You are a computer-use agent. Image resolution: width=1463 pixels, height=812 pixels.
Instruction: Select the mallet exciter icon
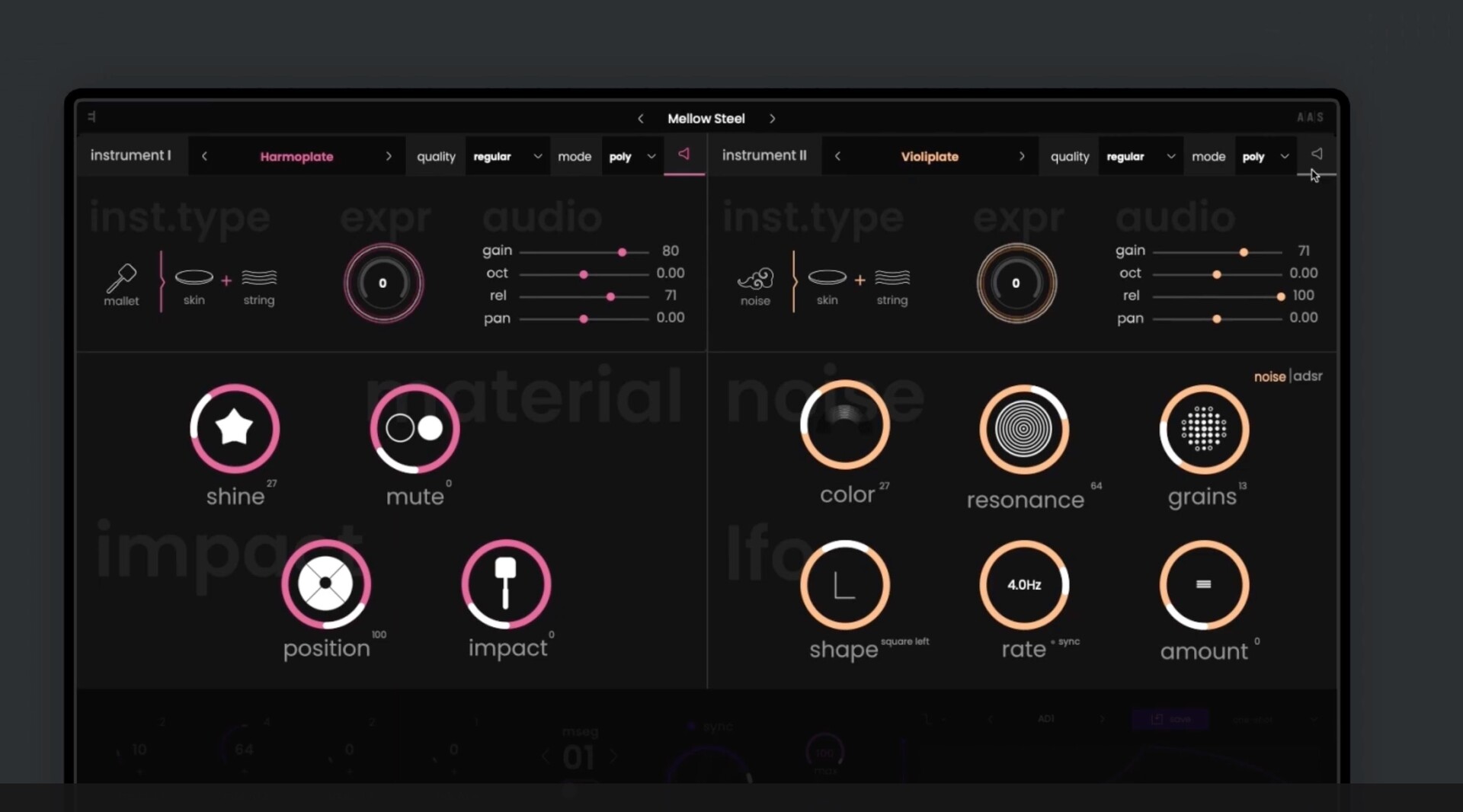(121, 279)
